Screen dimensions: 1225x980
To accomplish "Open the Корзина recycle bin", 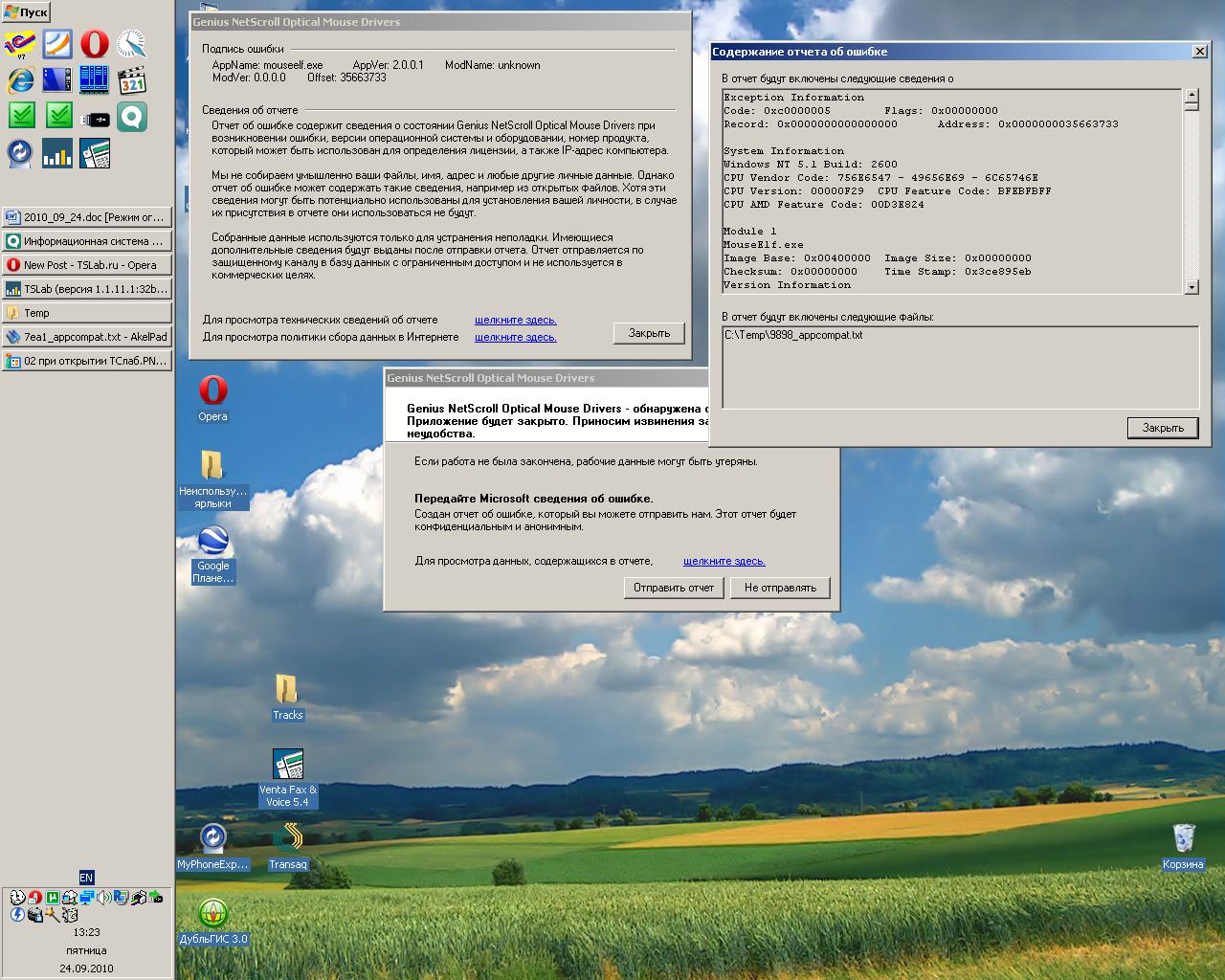I will pos(1183,847).
